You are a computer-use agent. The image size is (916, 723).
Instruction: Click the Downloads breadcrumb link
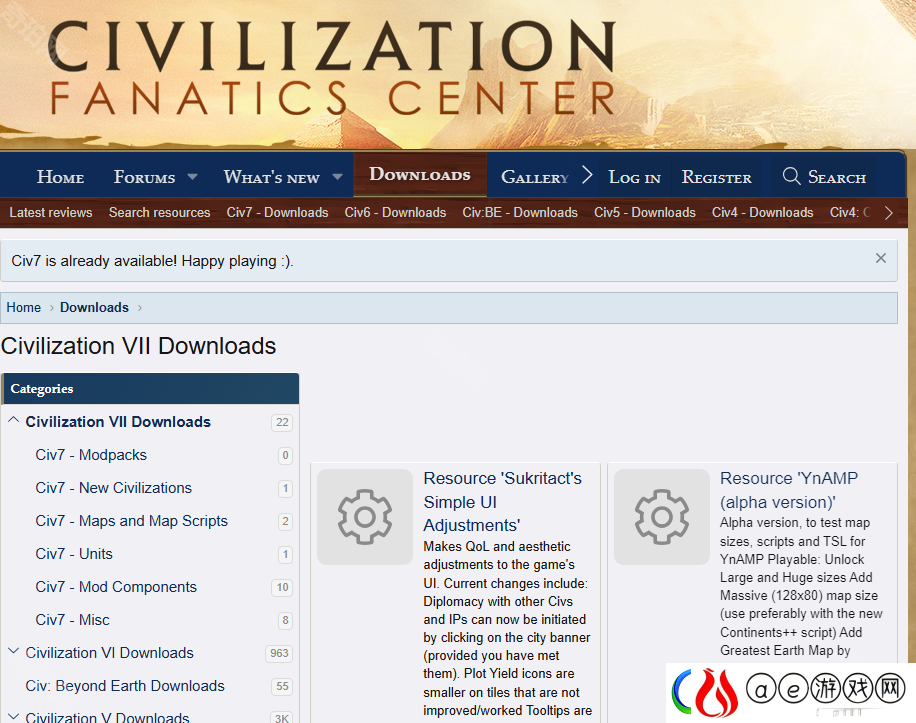click(95, 308)
